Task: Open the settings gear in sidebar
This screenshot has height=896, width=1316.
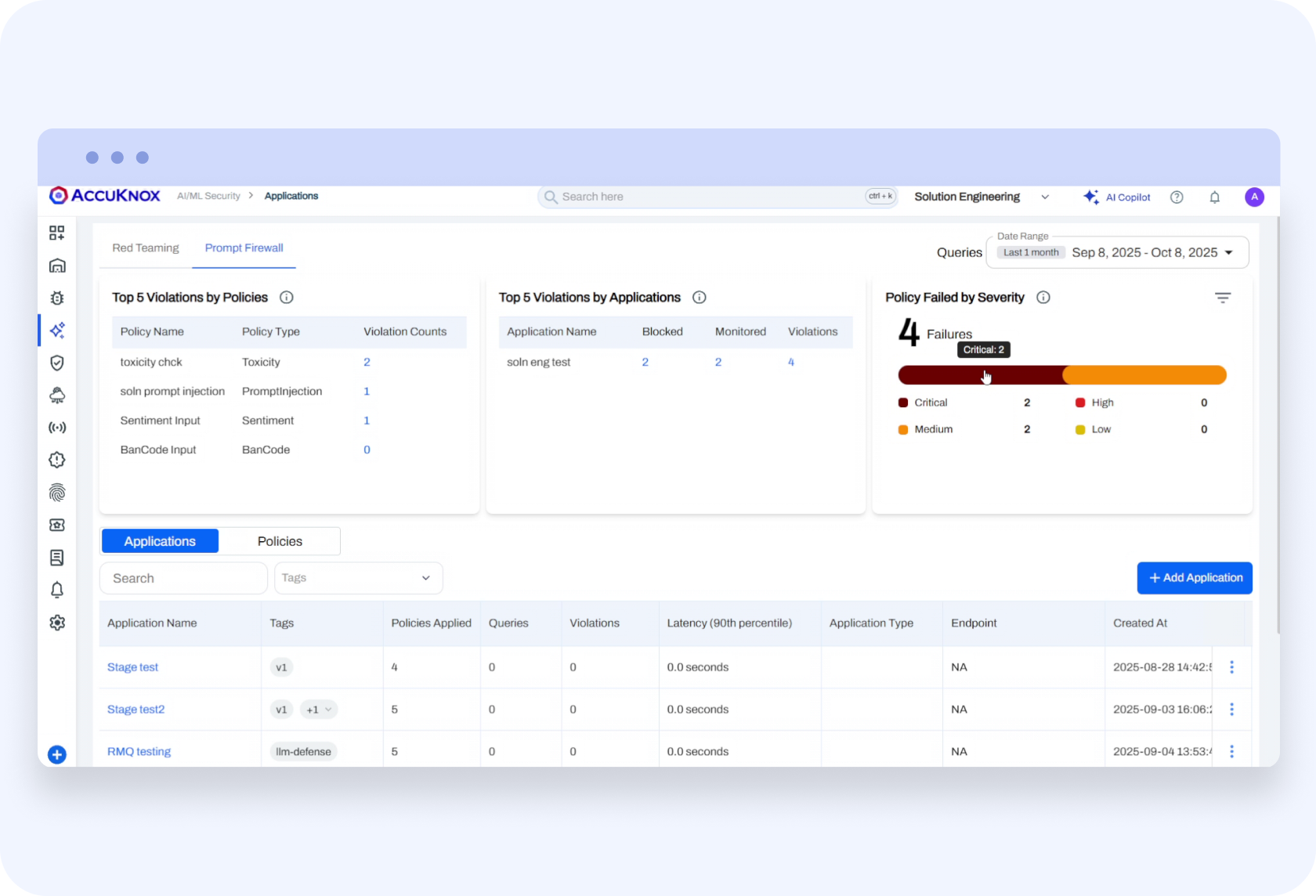Action: point(57,623)
